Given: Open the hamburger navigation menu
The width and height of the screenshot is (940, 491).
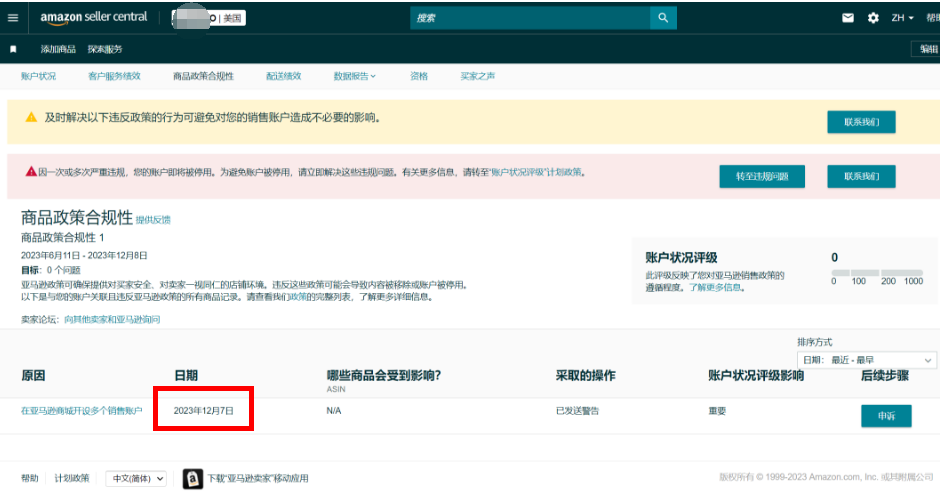Looking at the screenshot, I should tap(13, 18).
